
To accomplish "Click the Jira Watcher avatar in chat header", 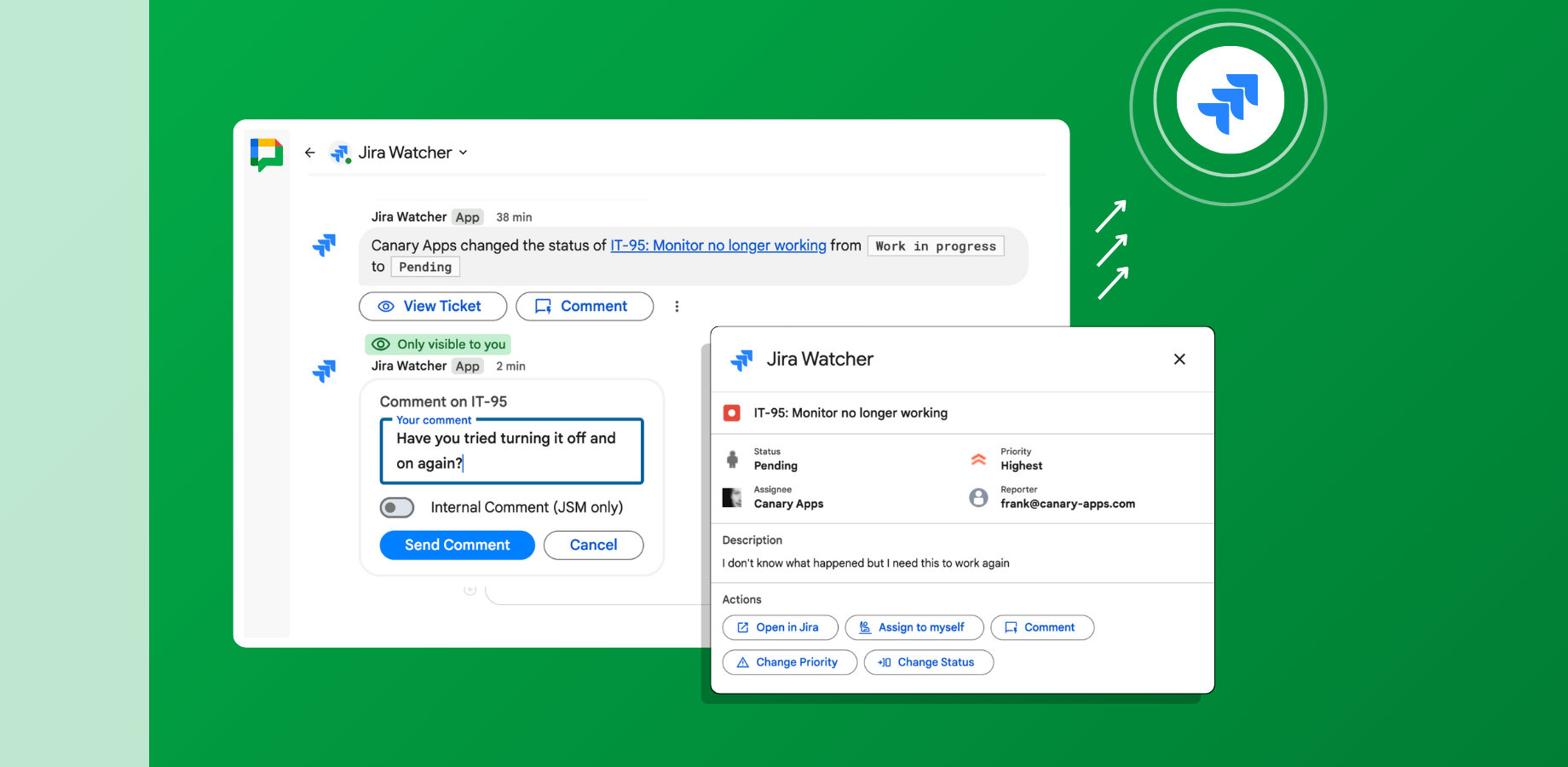I will tap(340, 153).
